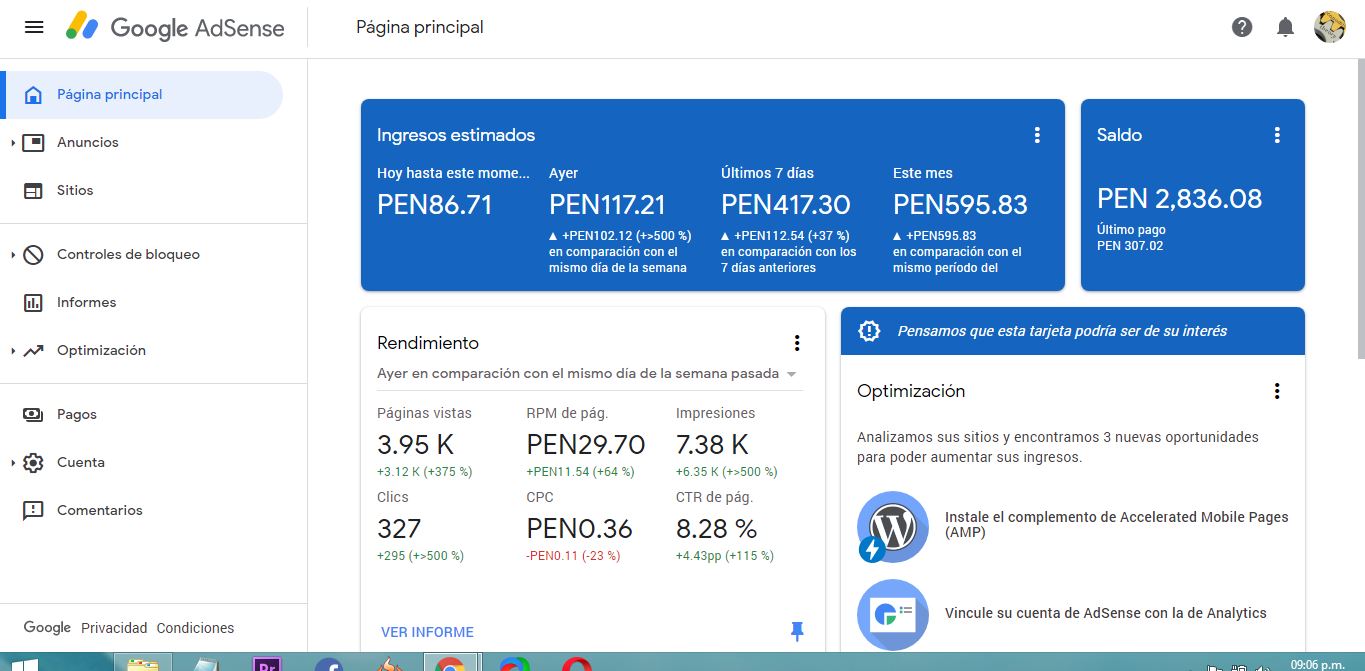The image size is (1365, 671).
Task: Open Optimización card three-dot menu
Action: click(1277, 391)
